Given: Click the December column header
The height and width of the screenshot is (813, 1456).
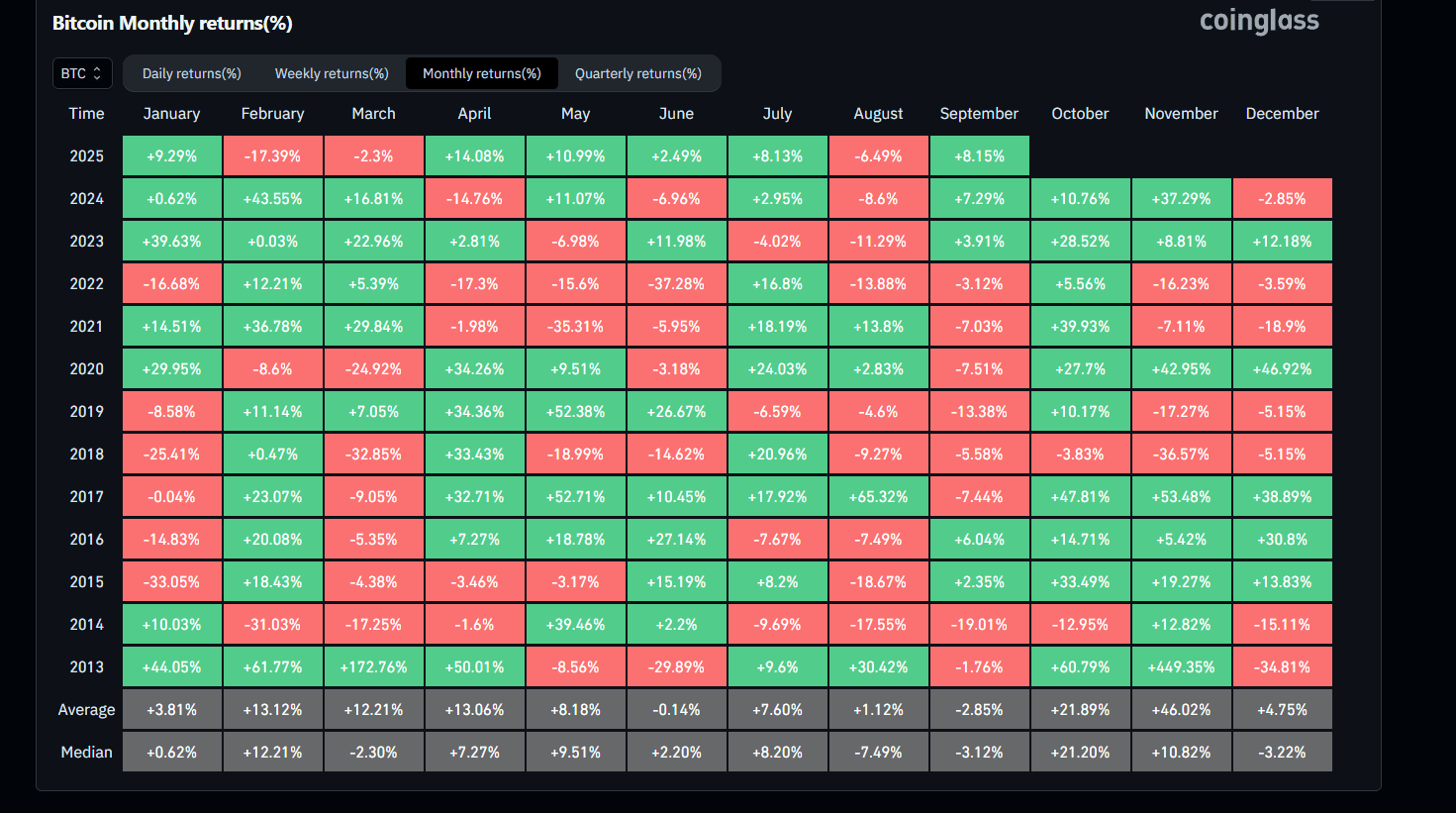Looking at the screenshot, I should tap(1282, 114).
